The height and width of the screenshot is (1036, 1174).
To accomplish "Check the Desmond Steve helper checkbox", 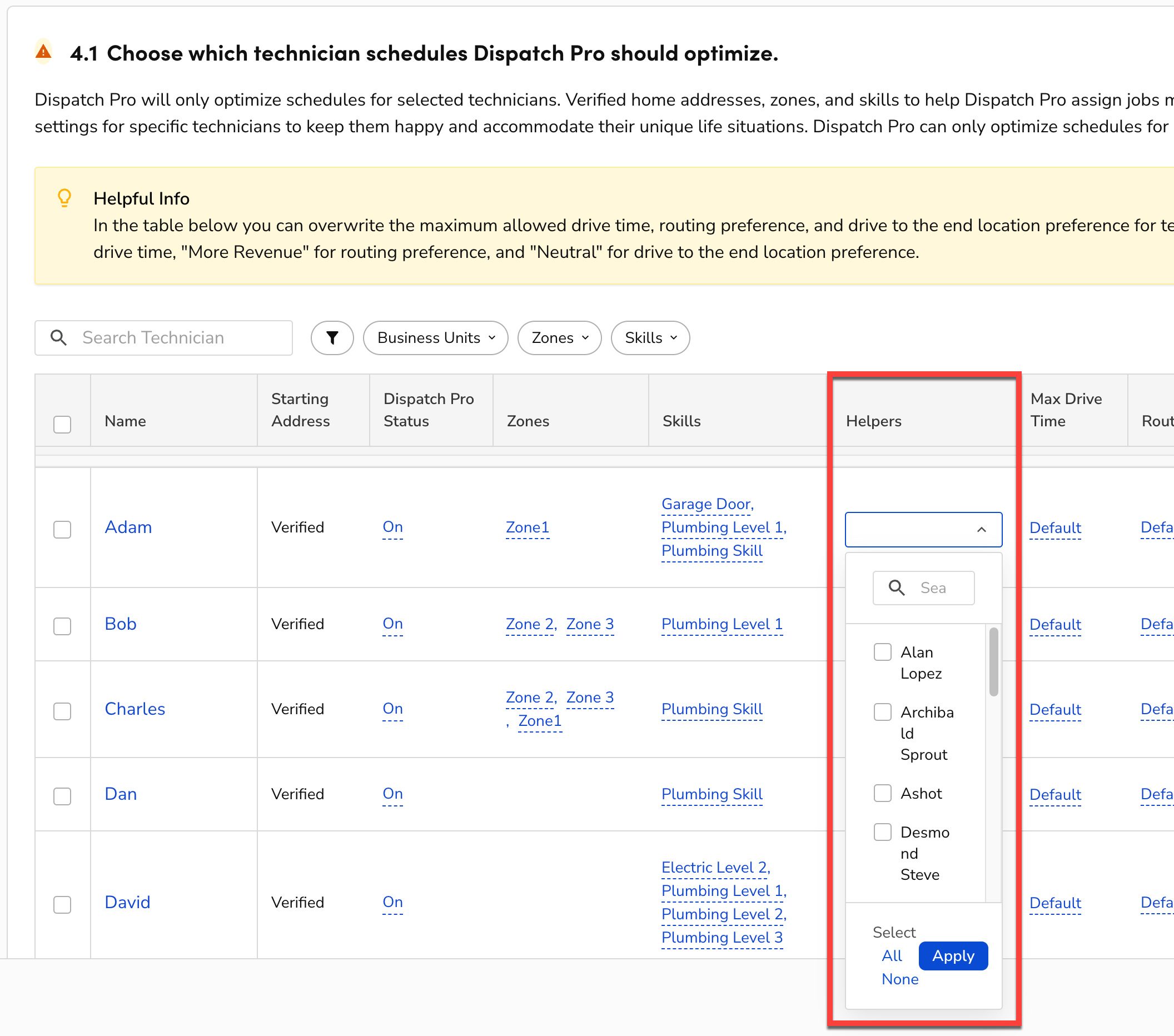I will 883,831.
